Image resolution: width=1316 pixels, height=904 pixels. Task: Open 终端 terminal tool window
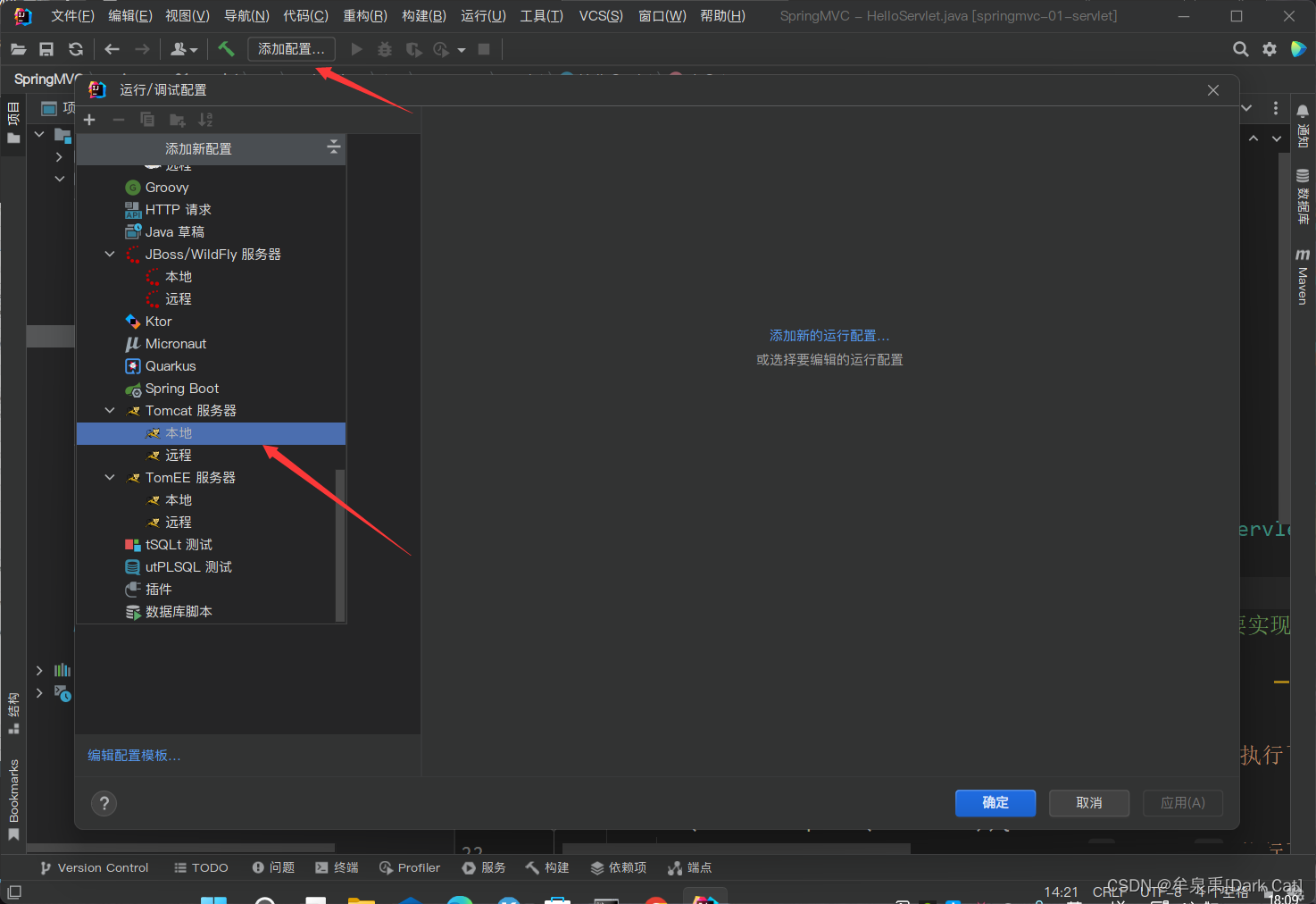tap(337, 868)
